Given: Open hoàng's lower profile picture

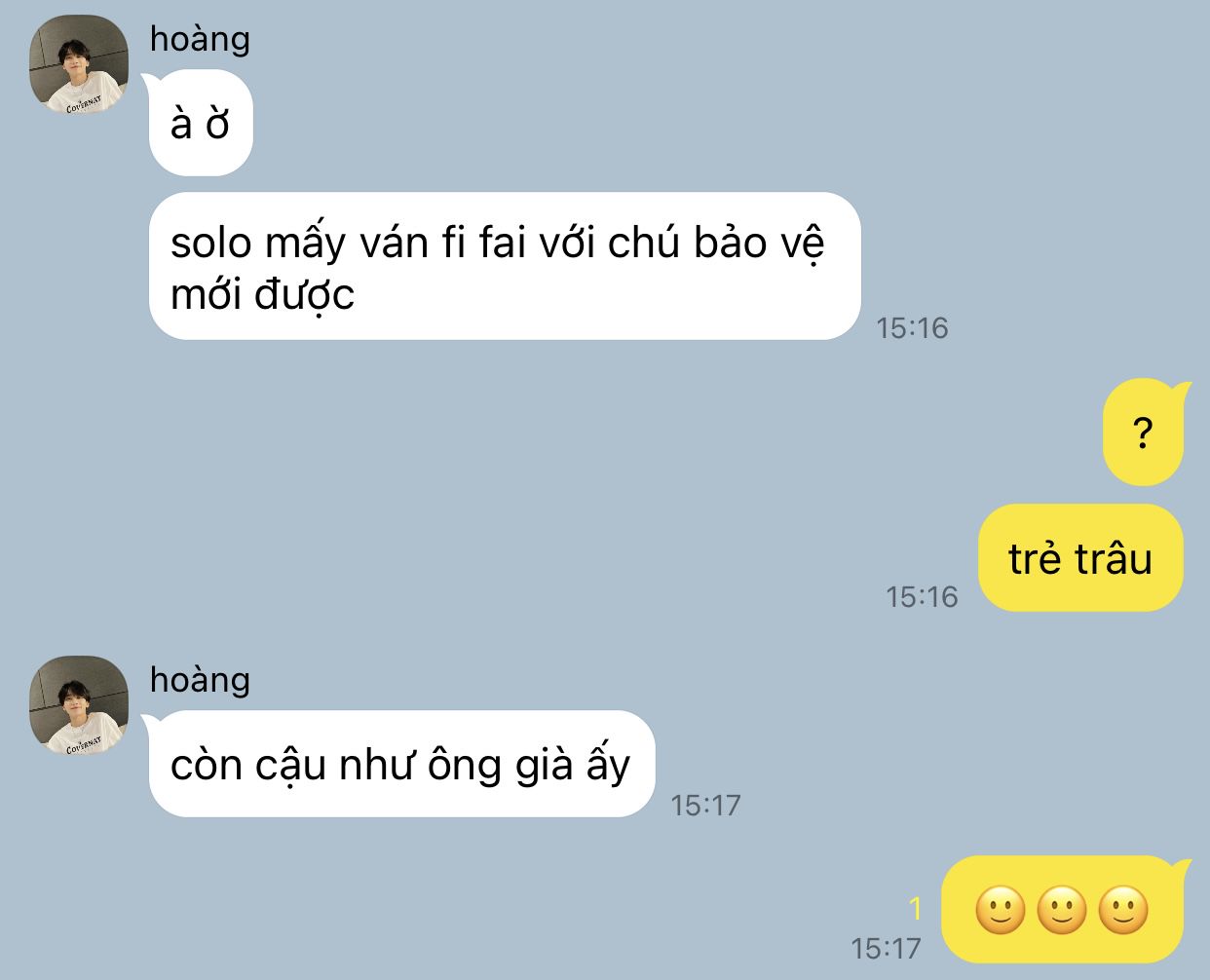Looking at the screenshot, I should 79,705.
